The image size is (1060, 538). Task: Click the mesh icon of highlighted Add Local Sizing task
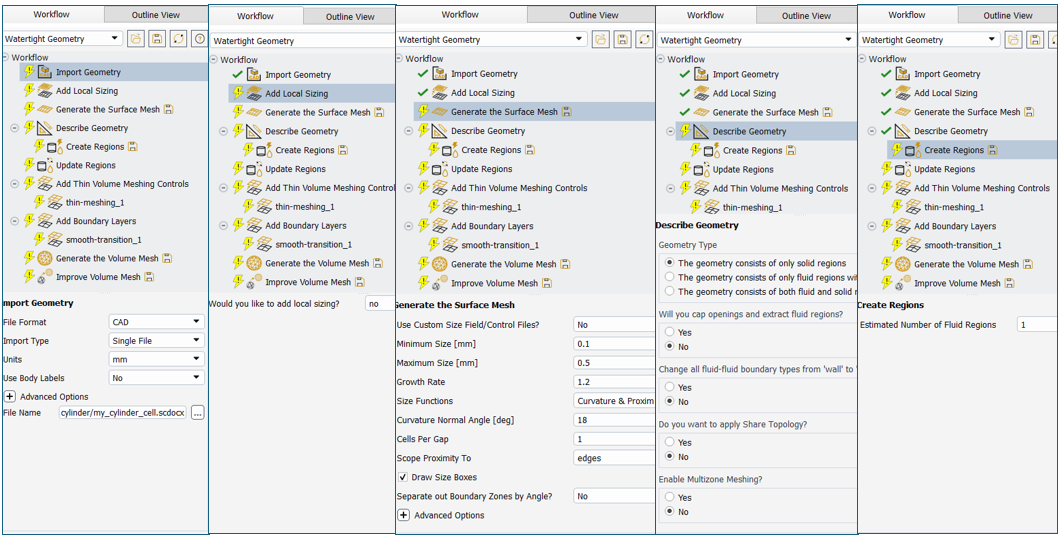coord(254,93)
